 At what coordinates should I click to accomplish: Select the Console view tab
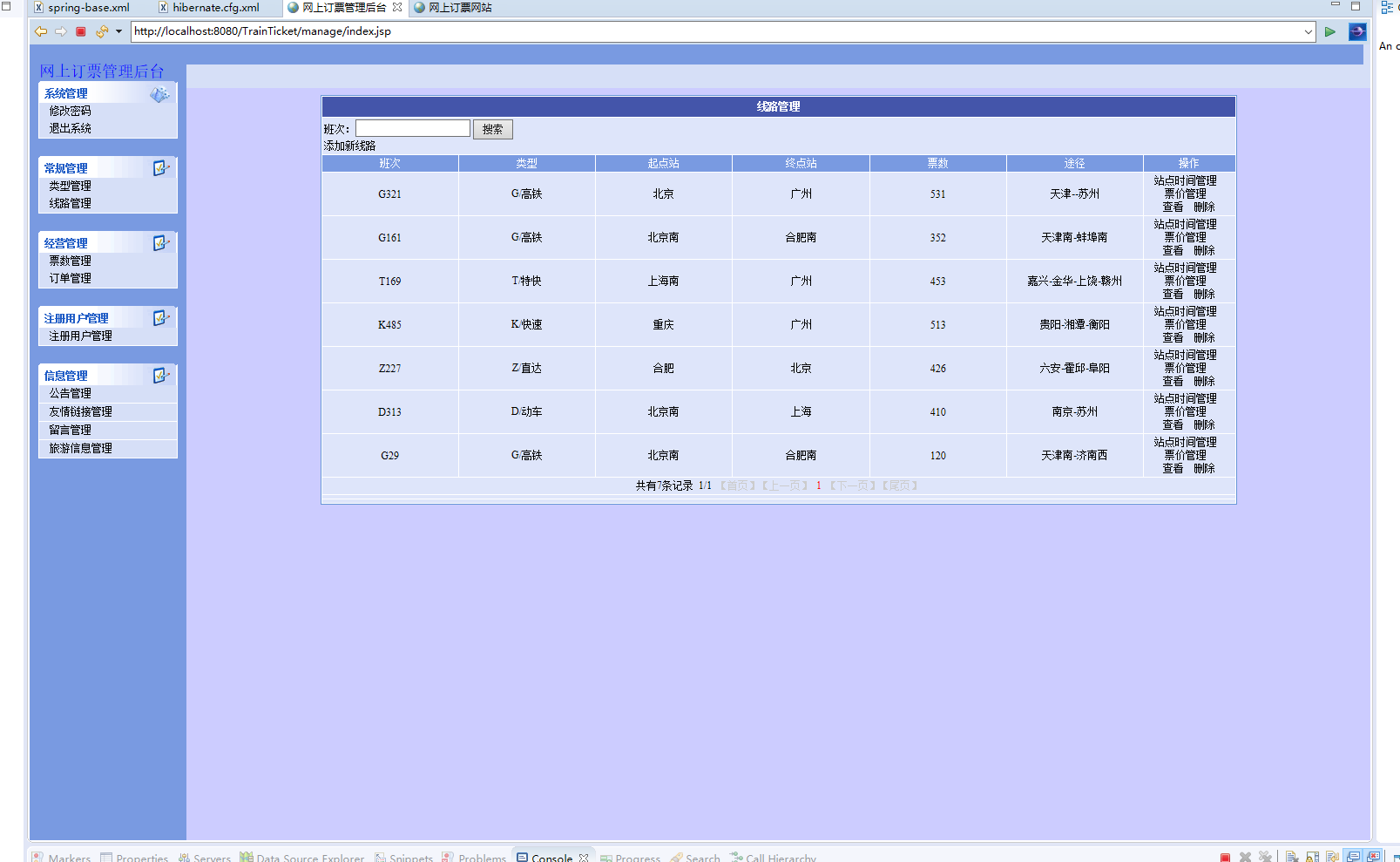pyautogui.click(x=552, y=857)
